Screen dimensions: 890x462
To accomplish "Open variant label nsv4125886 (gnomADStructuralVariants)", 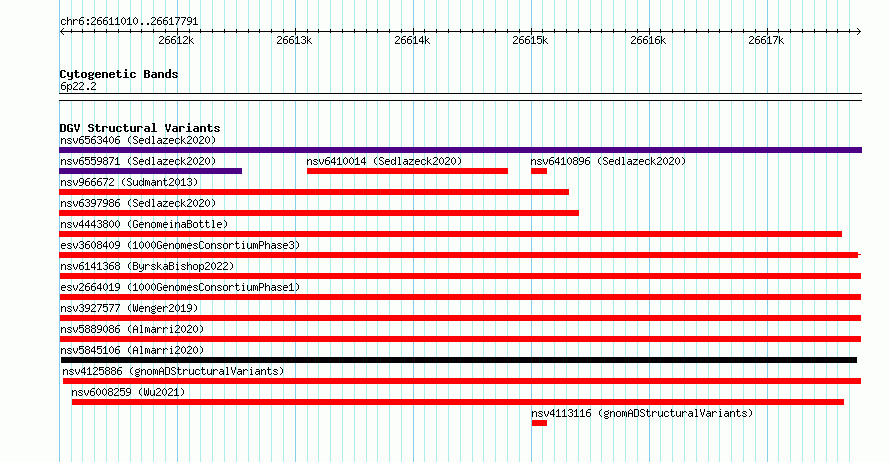I will click(173, 371).
